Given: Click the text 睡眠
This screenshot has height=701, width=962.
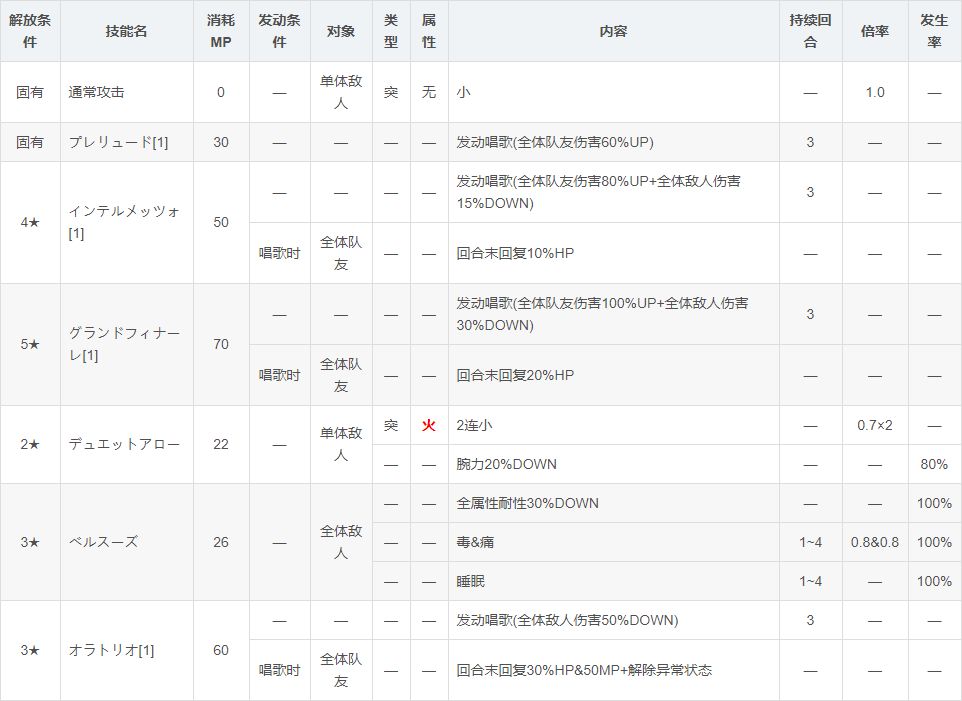Looking at the screenshot, I should click(x=471, y=581).
